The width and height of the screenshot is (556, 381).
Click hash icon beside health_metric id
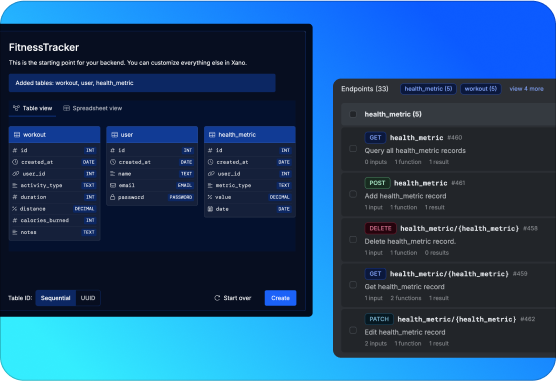coord(210,150)
